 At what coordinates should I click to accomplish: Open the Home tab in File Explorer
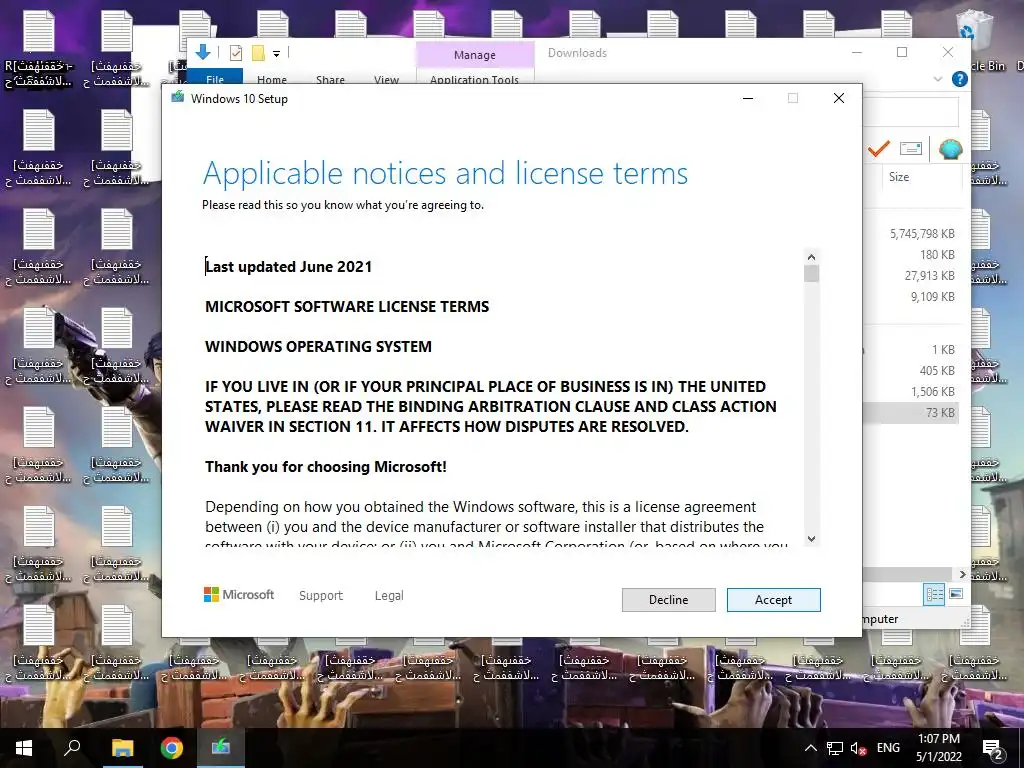pos(272,78)
